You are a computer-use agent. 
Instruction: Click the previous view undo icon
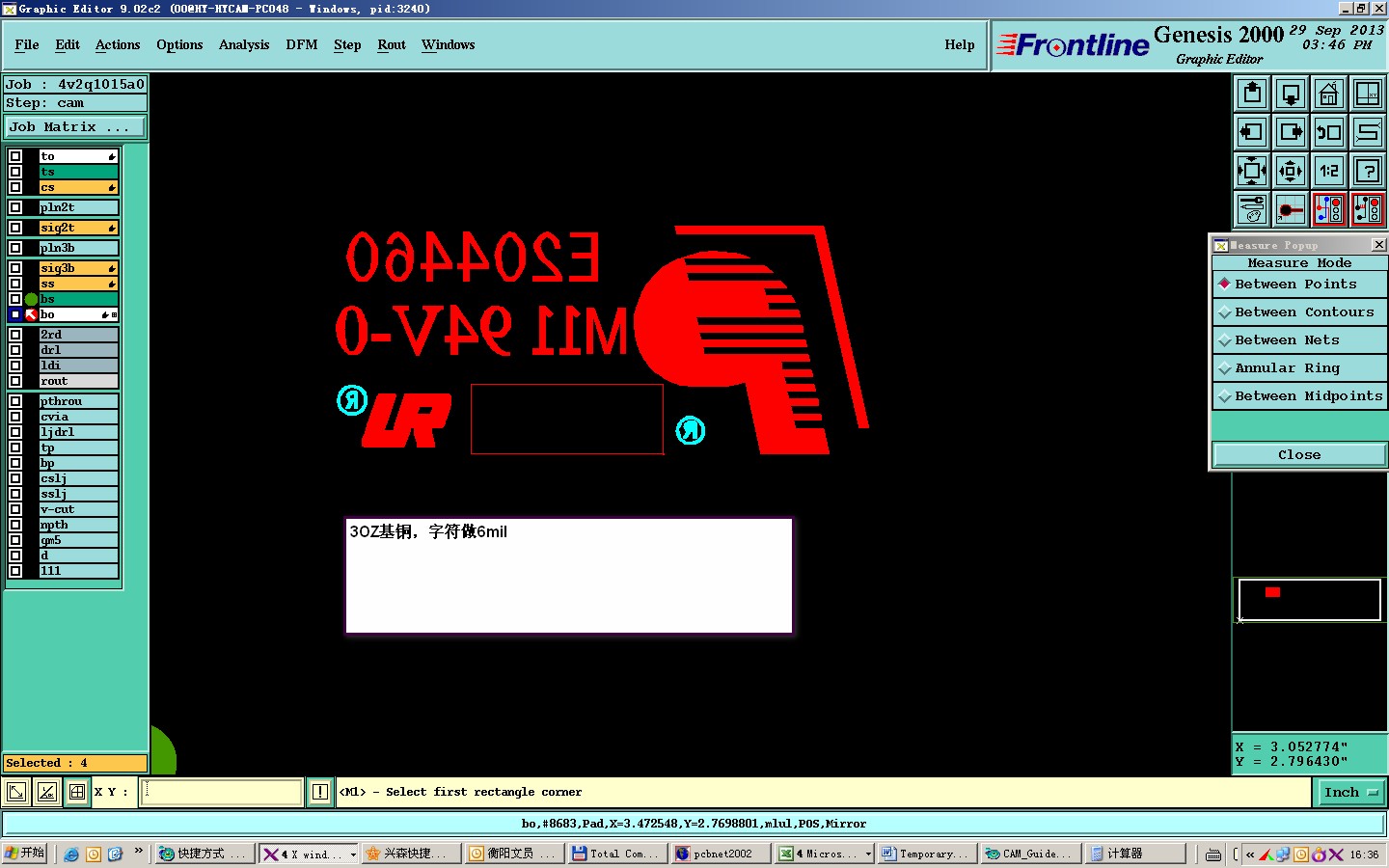point(1329,132)
